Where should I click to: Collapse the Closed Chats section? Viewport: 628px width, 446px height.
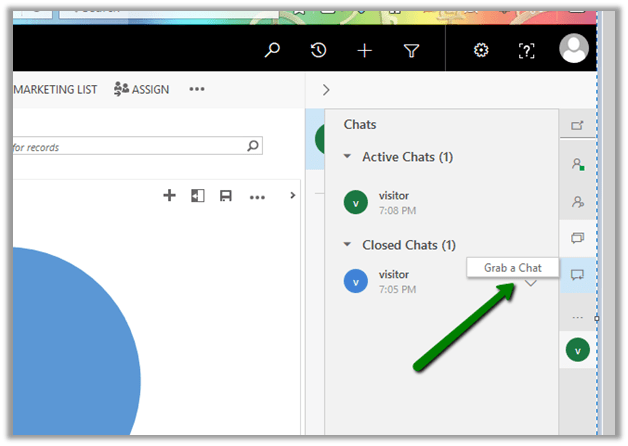pyautogui.click(x=347, y=244)
